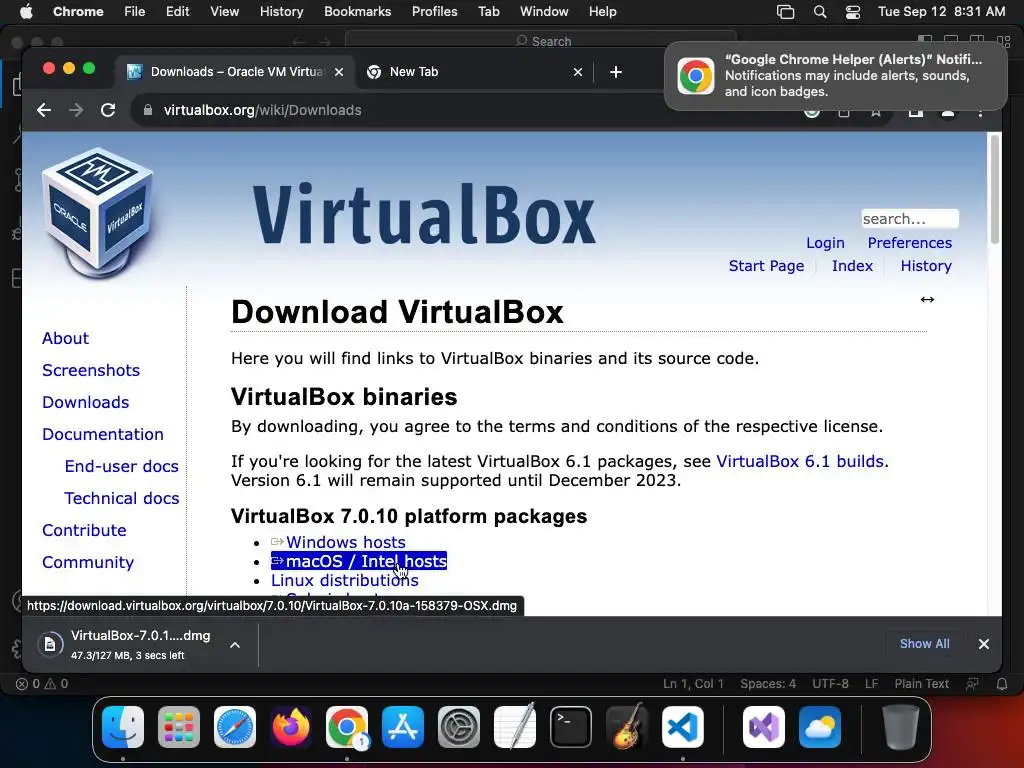Open Firefox from the Dock
1024x768 pixels.
pos(291,727)
